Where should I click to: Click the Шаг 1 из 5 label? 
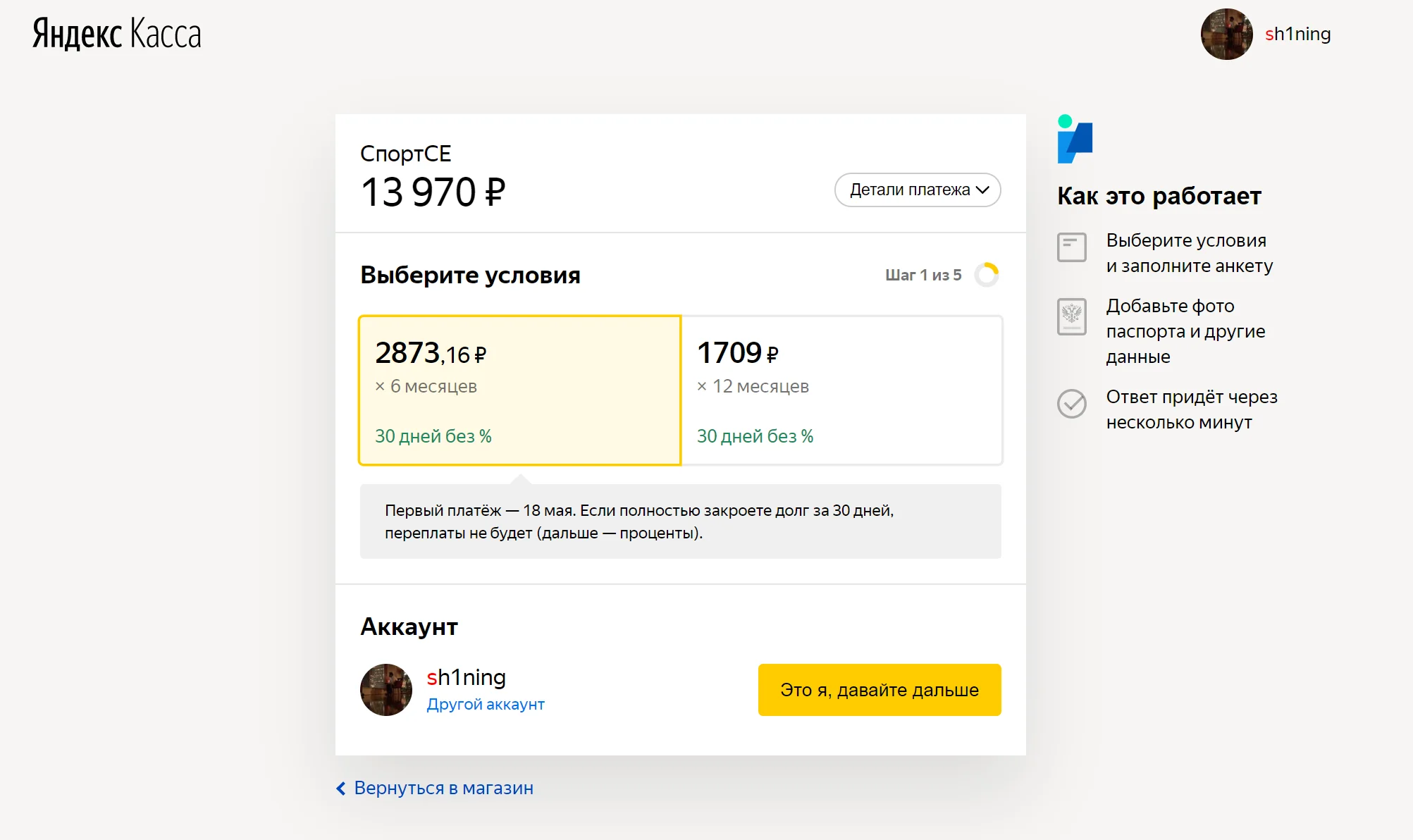point(923,276)
